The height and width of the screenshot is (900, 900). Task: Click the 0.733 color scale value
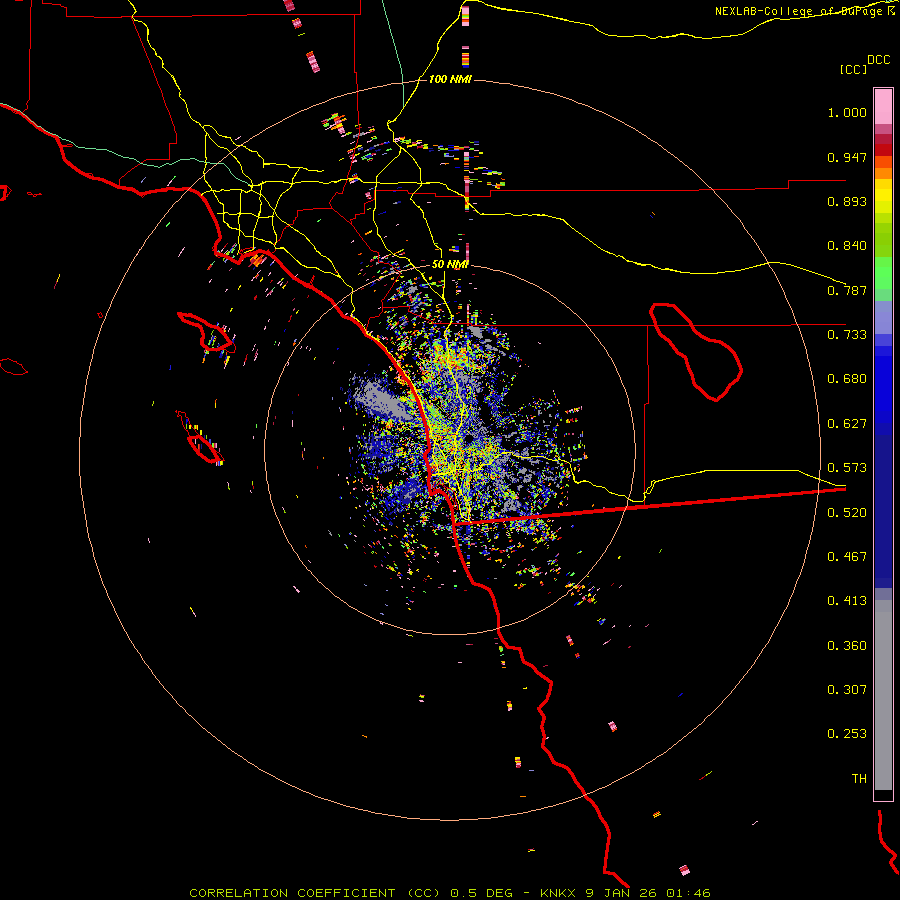(x=847, y=335)
